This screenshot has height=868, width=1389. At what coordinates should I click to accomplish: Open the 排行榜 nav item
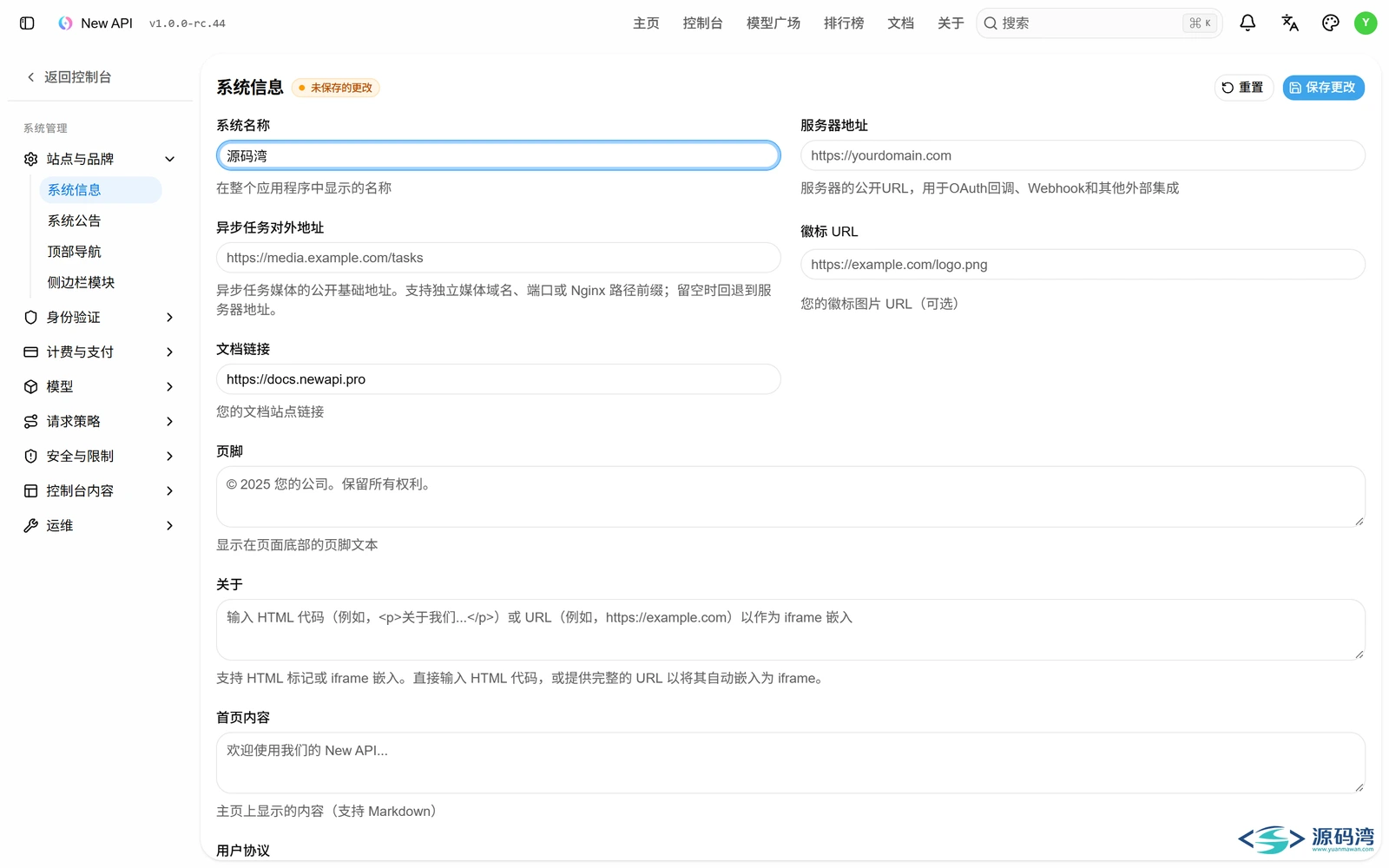click(844, 23)
